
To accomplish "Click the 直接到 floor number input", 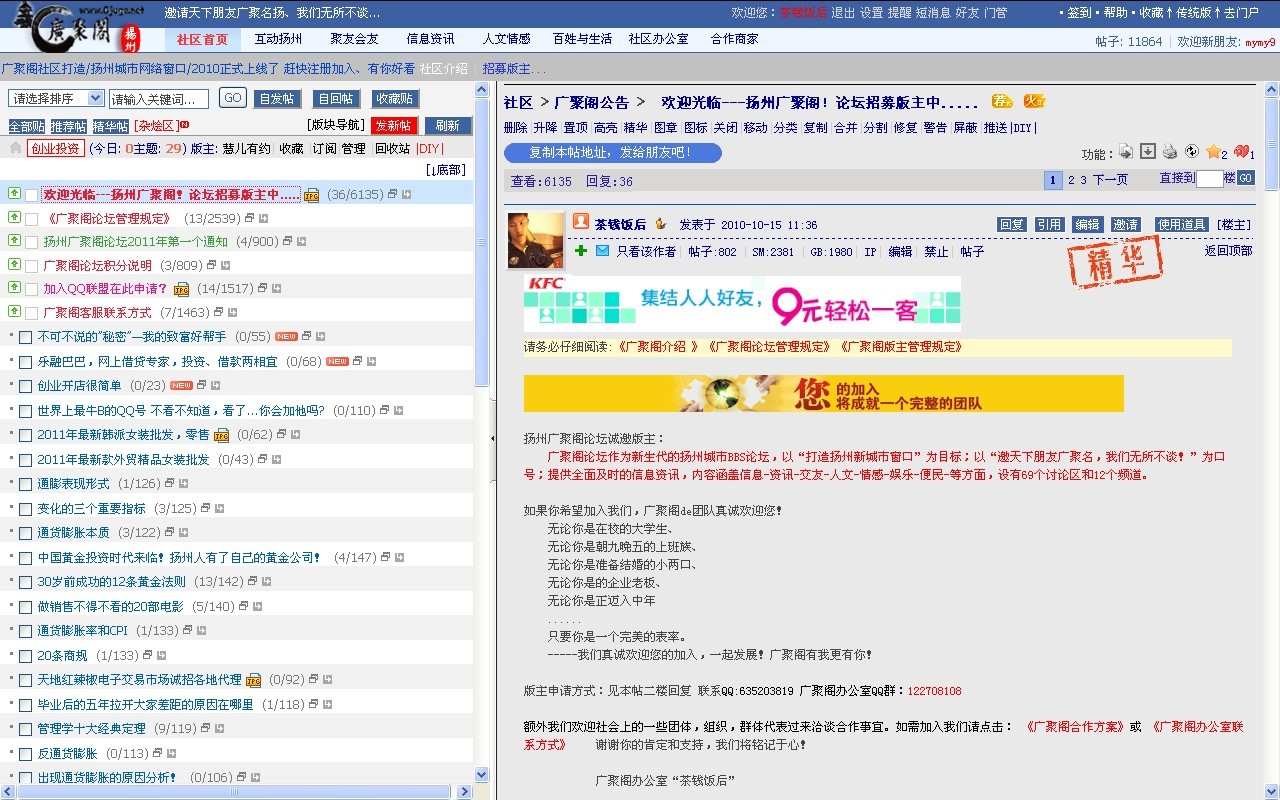I will 1209,179.
